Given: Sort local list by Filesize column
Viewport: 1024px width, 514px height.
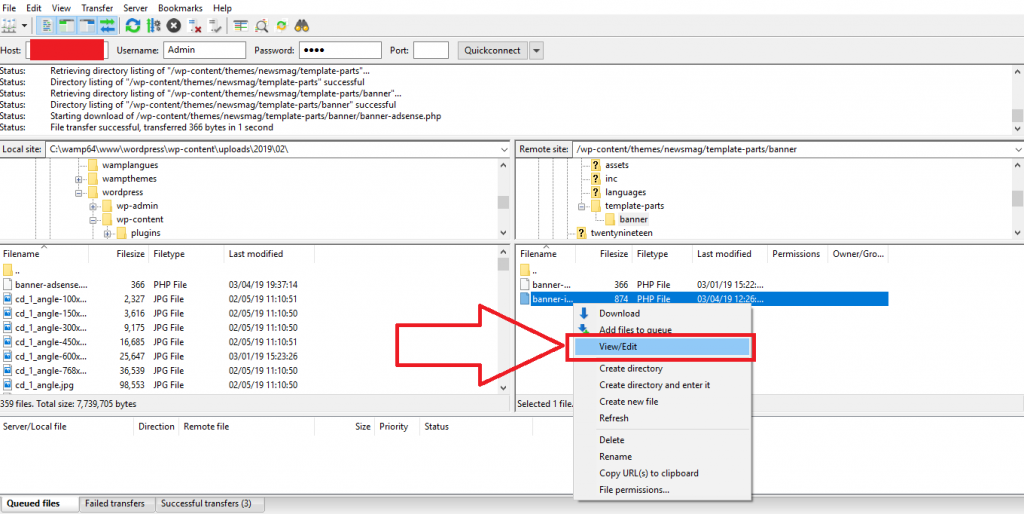Looking at the screenshot, I should pyautogui.click(x=118, y=253).
